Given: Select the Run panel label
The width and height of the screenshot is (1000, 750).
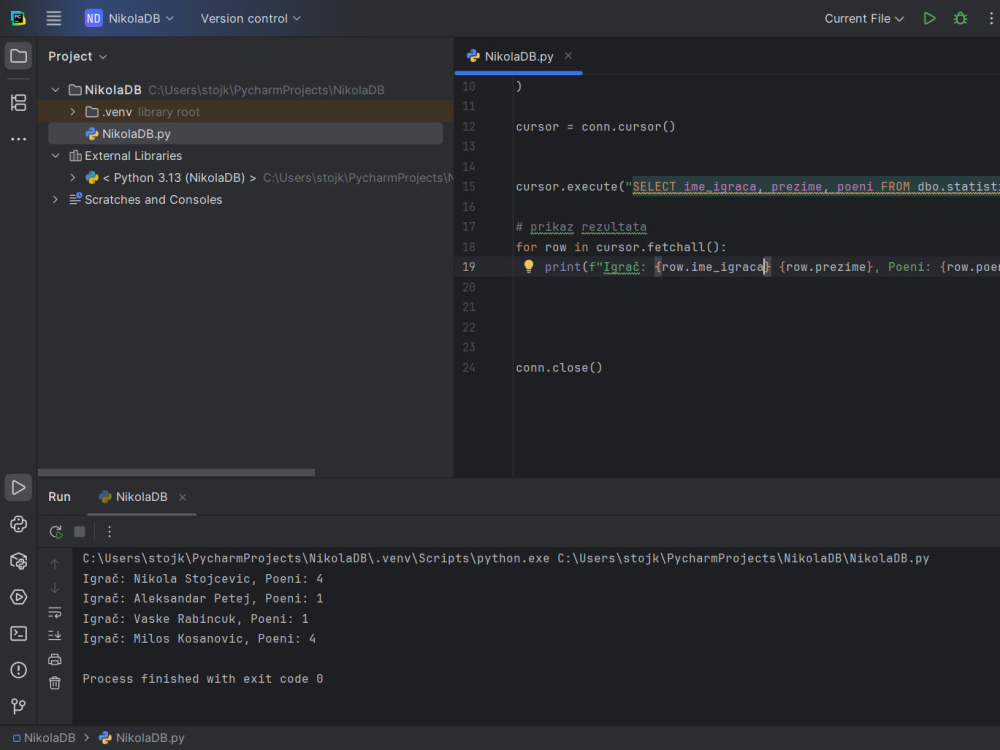Looking at the screenshot, I should (x=59, y=497).
